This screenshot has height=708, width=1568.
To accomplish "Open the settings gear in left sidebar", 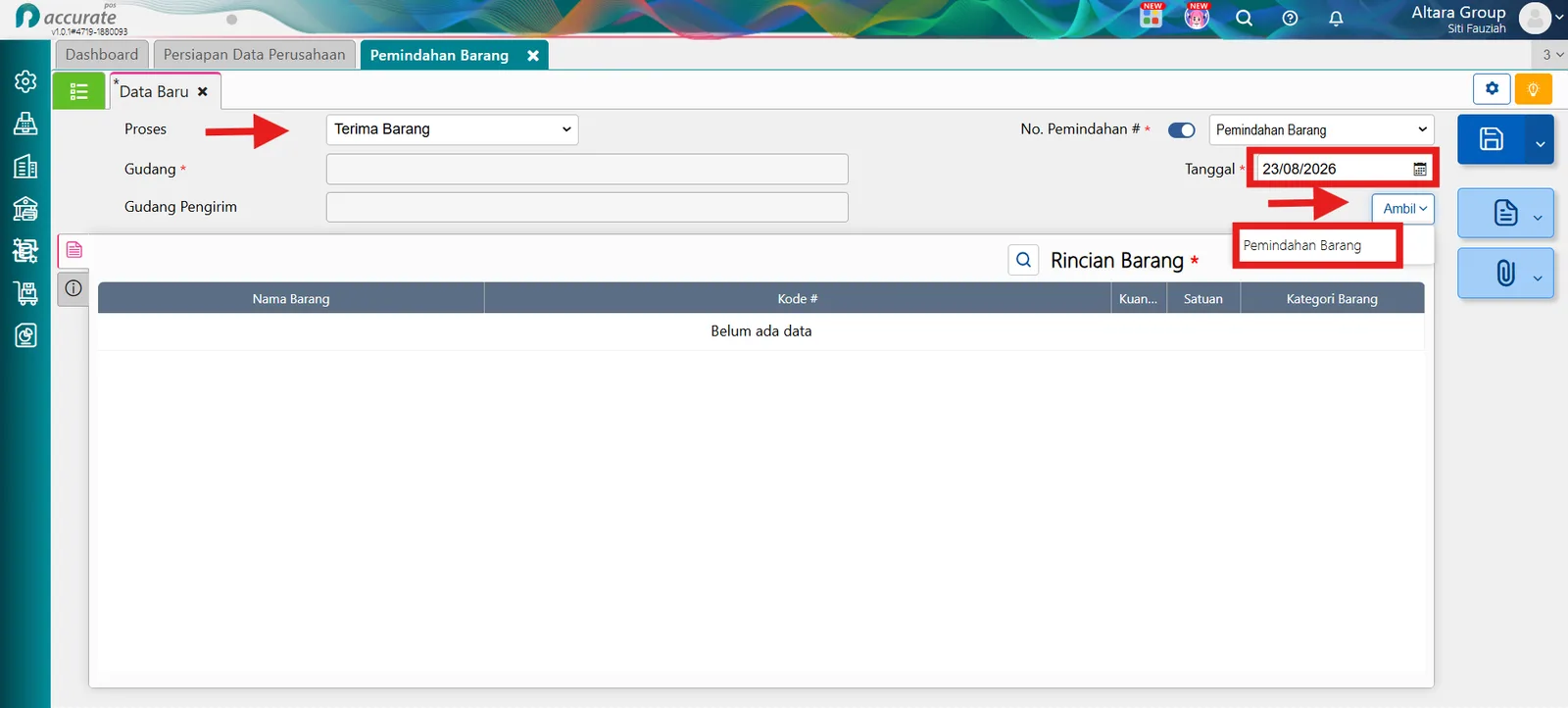I will click(25, 81).
